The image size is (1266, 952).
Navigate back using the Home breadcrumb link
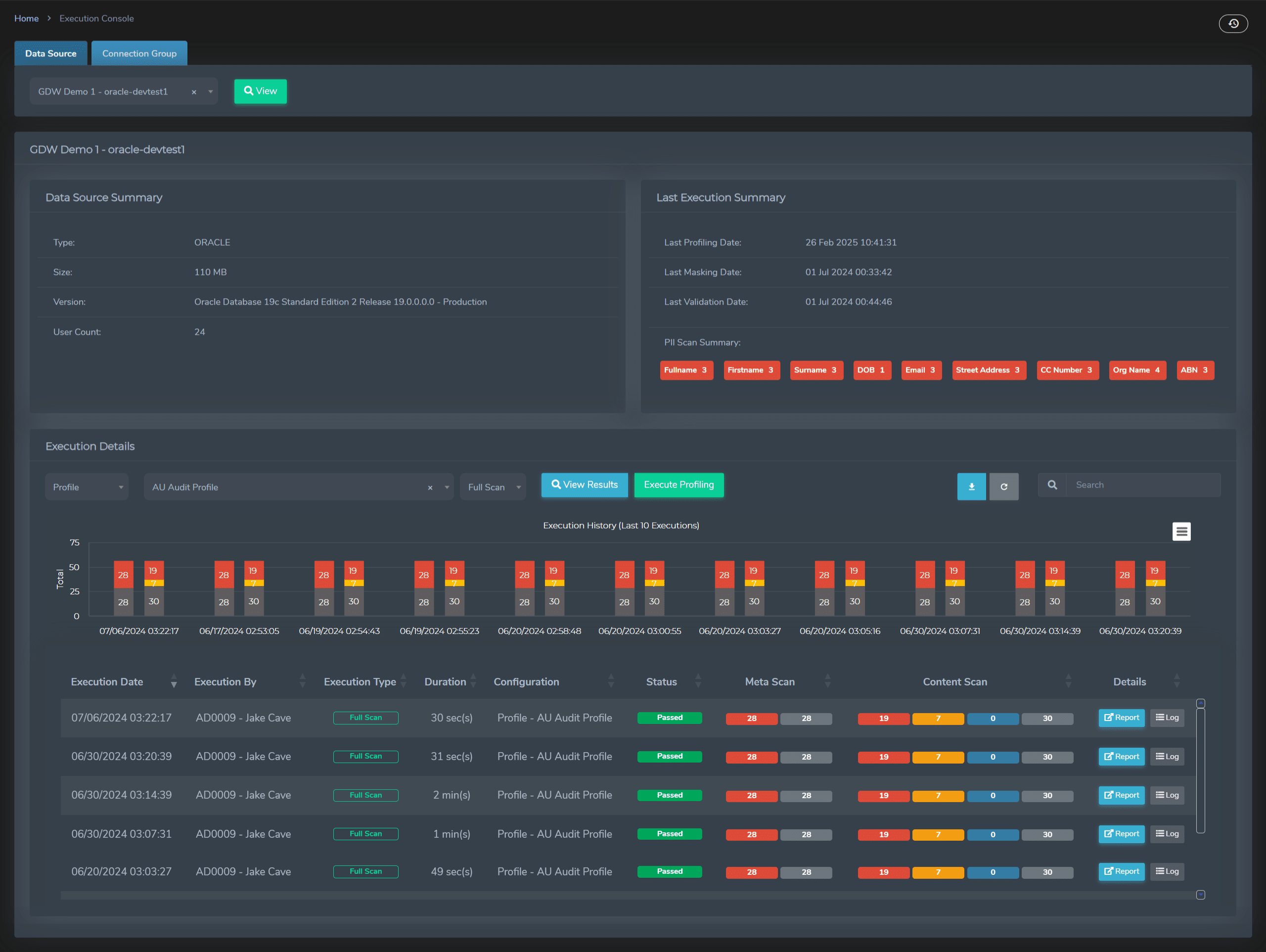tap(26, 18)
